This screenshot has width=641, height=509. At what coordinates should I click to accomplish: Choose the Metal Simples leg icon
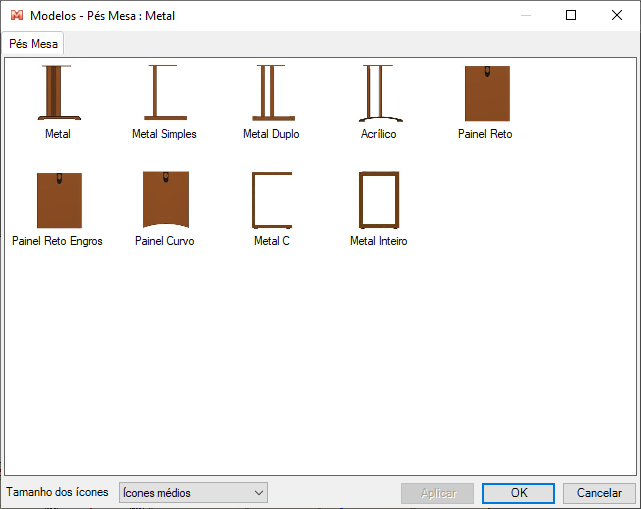tap(165, 92)
